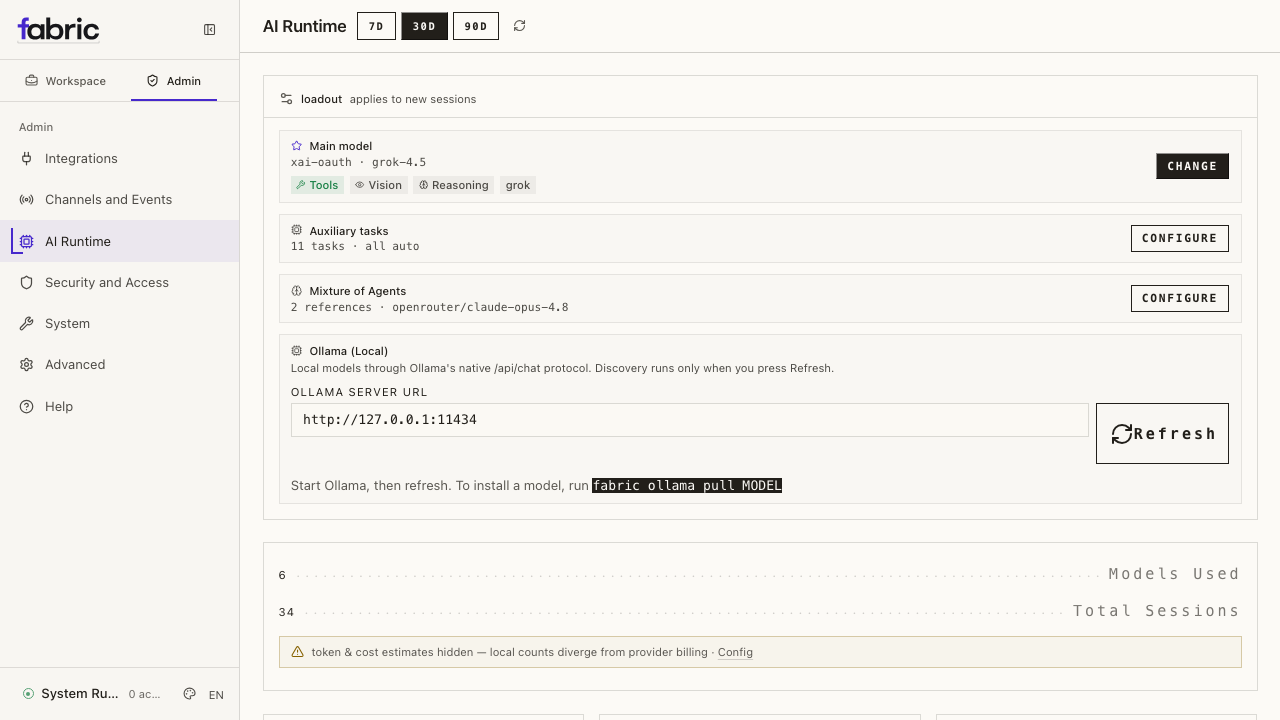
Task: Click the Reasoning capability tag
Action: pyautogui.click(x=453, y=185)
